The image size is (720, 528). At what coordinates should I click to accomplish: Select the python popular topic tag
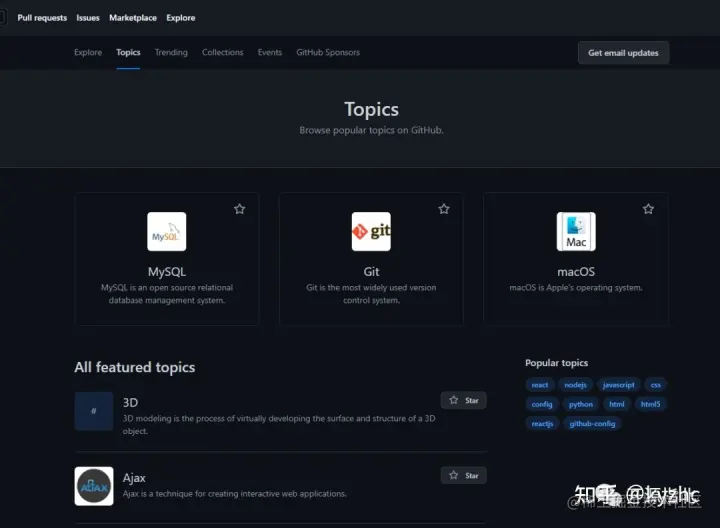click(580, 404)
